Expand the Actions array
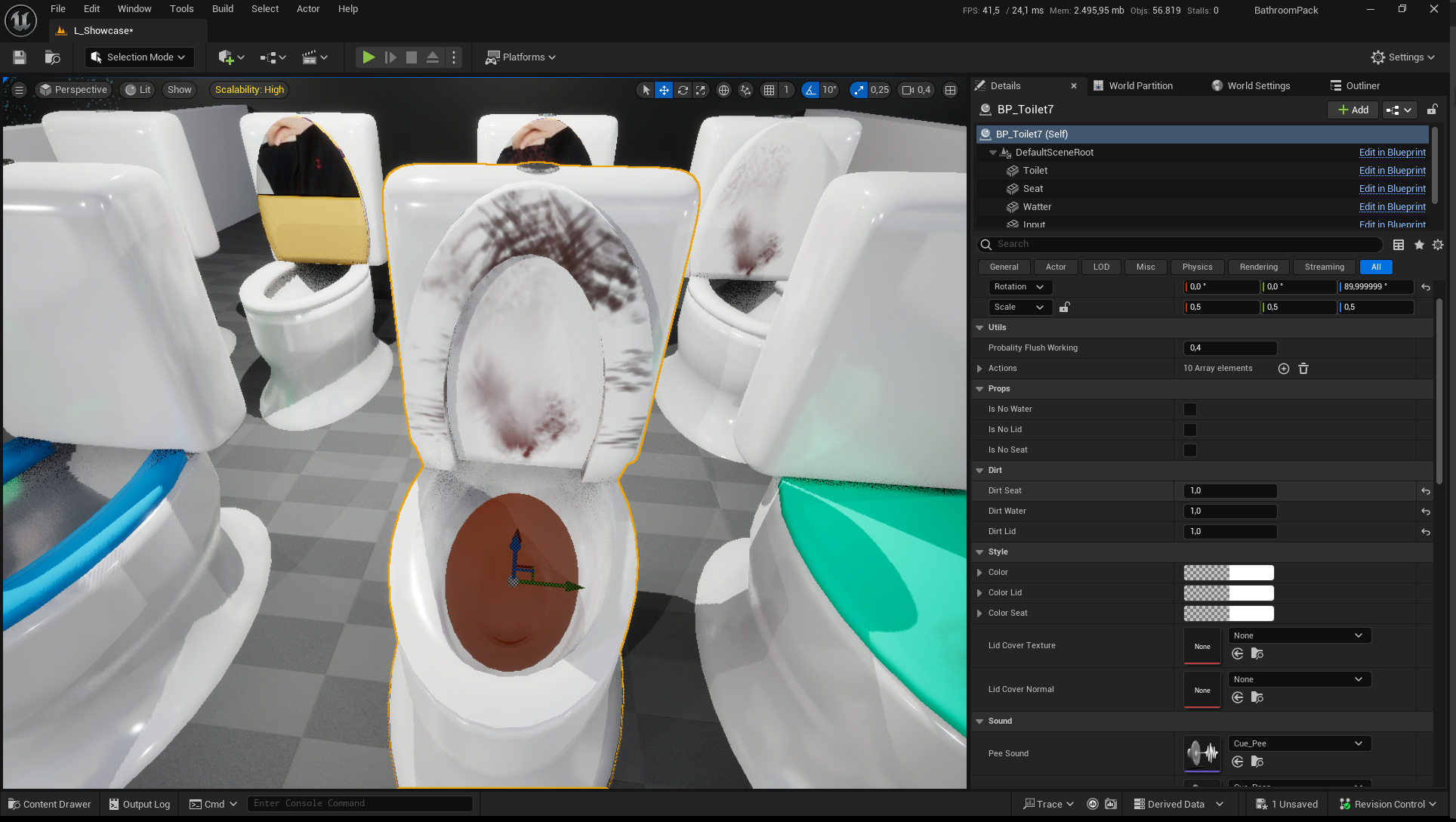 point(979,369)
